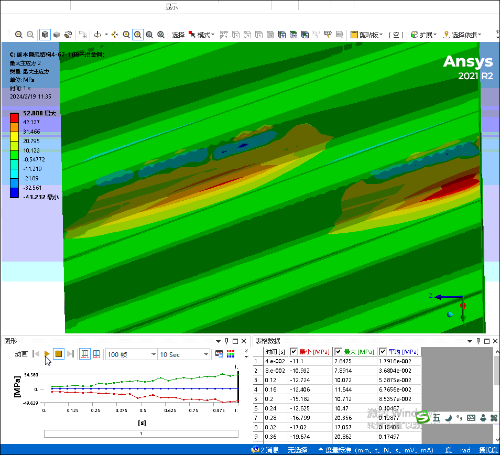The width and height of the screenshot is (500, 455).
Task: Expand the selection mode dropdown in toolbar
Action: (202, 34)
